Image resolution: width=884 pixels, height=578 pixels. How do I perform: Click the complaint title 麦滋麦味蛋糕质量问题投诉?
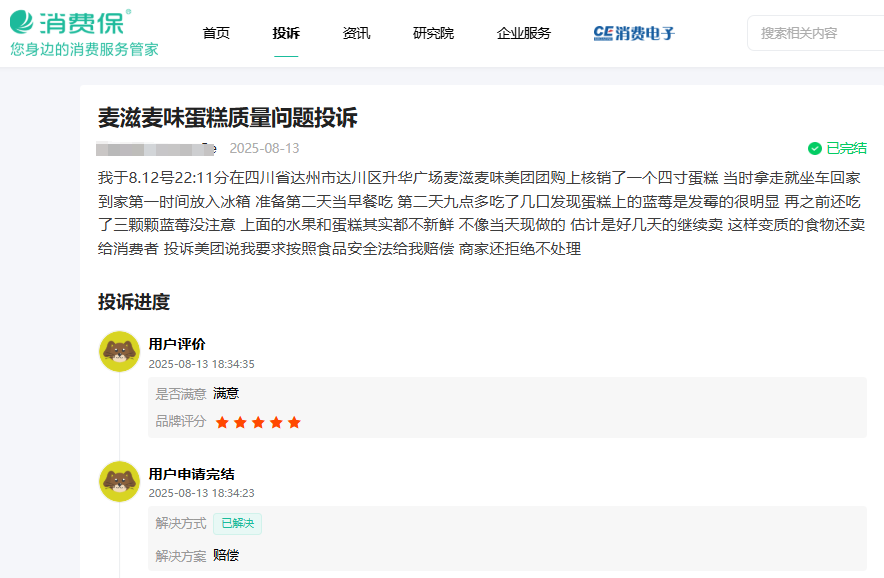tap(228, 118)
